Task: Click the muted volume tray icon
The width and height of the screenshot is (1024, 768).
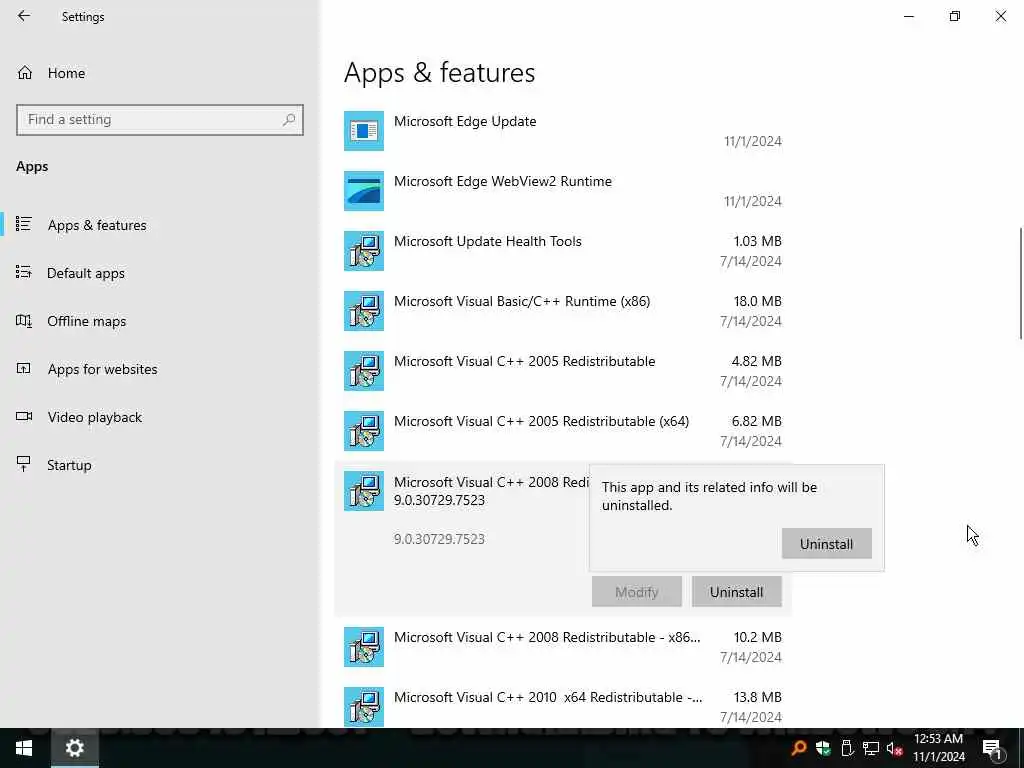Action: click(x=894, y=748)
